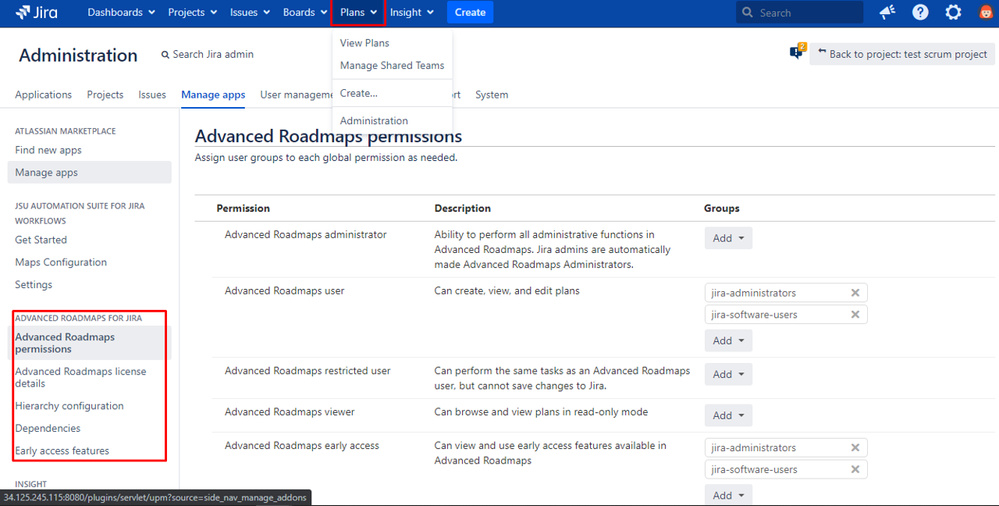Click the Description column header
The width and height of the screenshot is (999, 506).
pos(463,208)
